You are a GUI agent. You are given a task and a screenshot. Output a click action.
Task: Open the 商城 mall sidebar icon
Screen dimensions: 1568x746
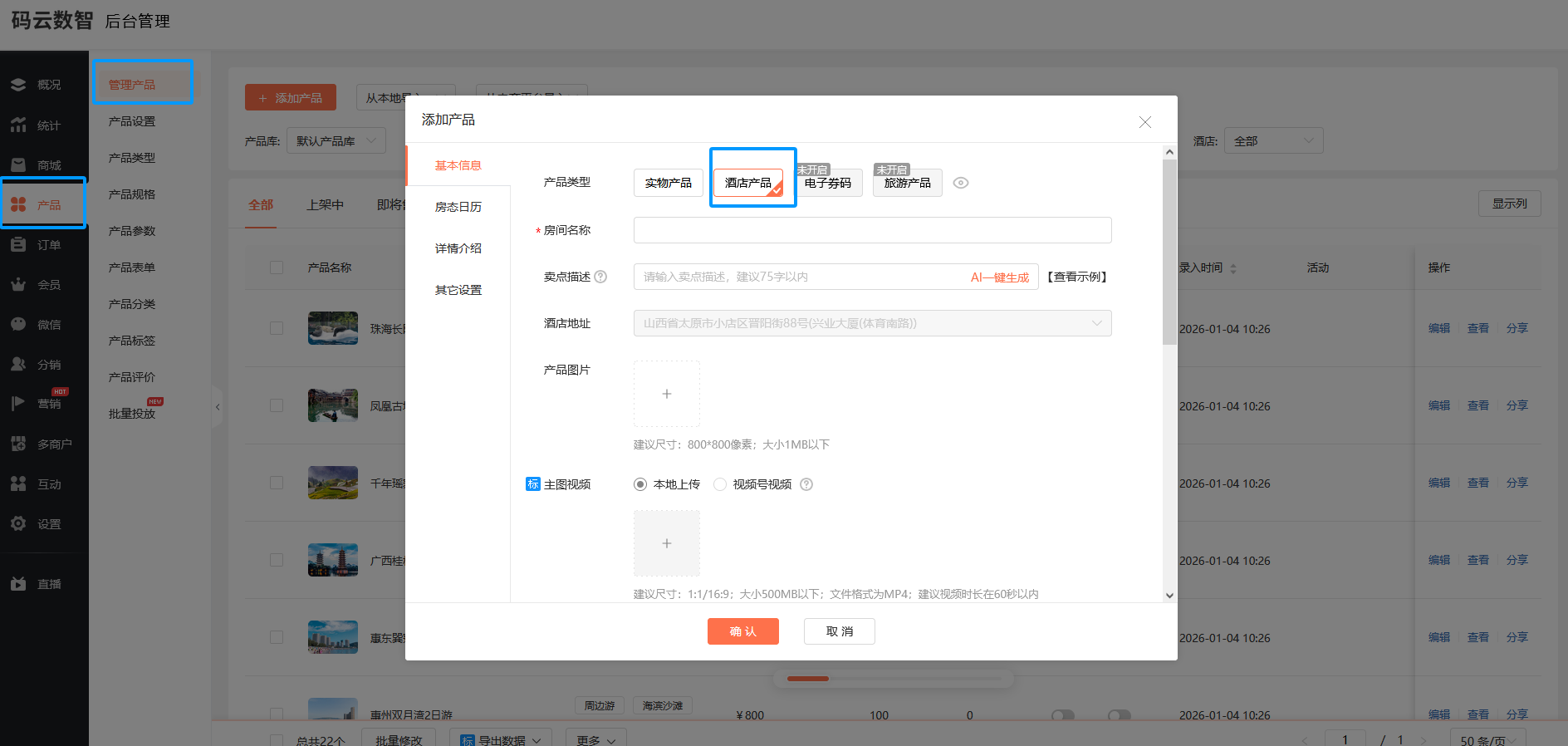coord(18,165)
